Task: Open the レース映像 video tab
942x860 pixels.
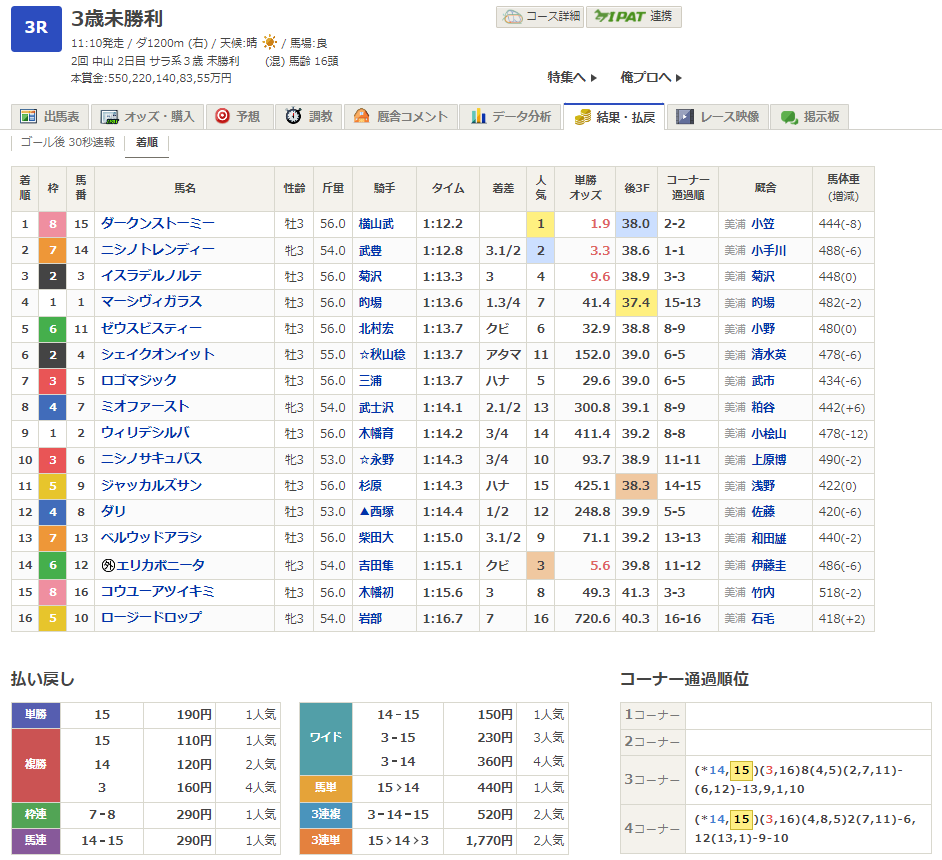Action: click(x=718, y=117)
